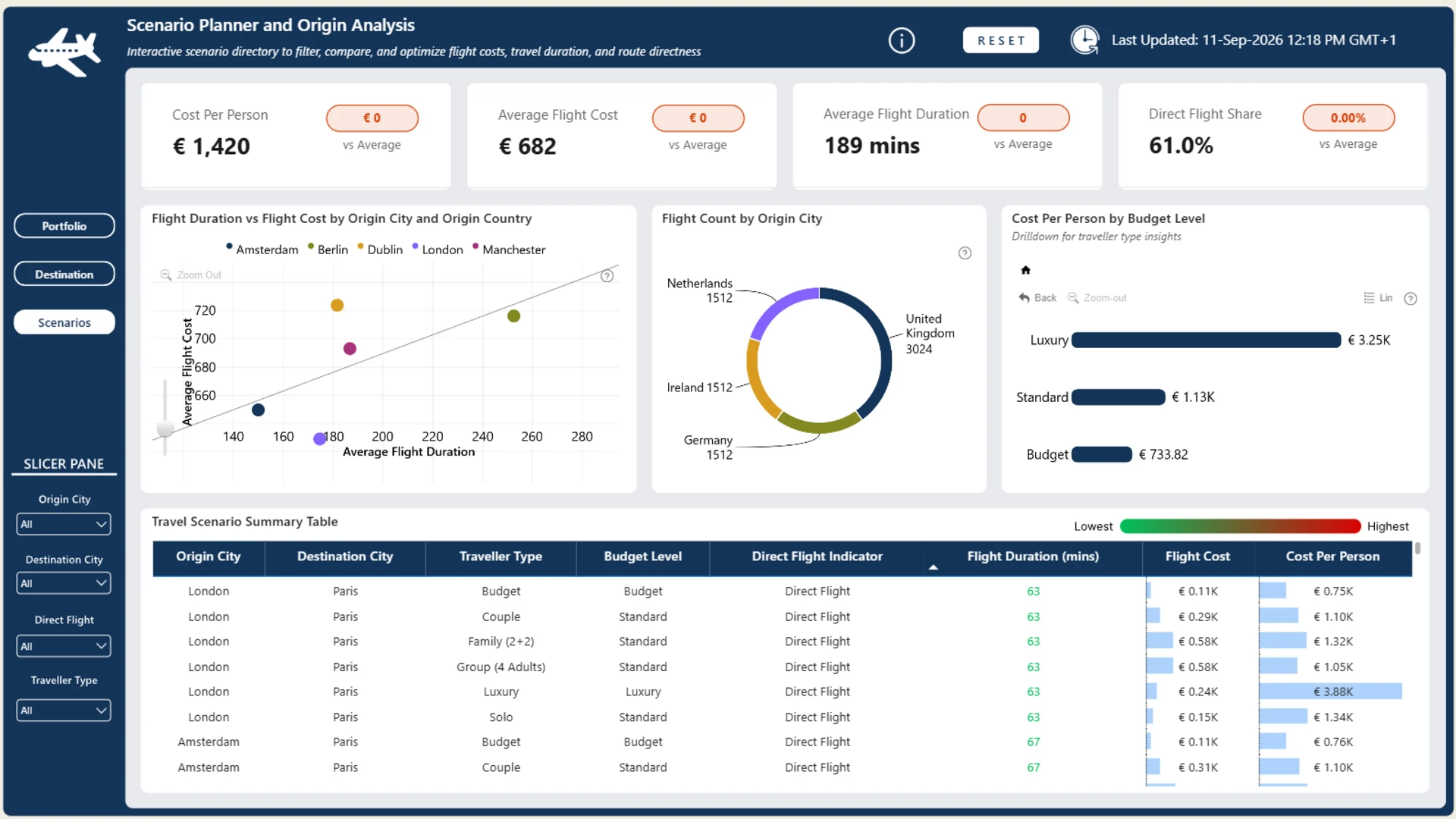Viewport: 1456px width, 819px height.
Task: Toggle the Lin scale icon
Action: point(1369,298)
